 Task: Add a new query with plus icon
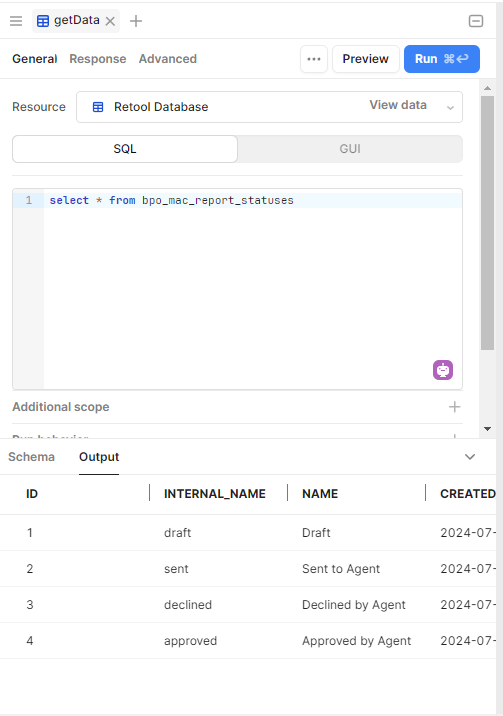tap(136, 21)
